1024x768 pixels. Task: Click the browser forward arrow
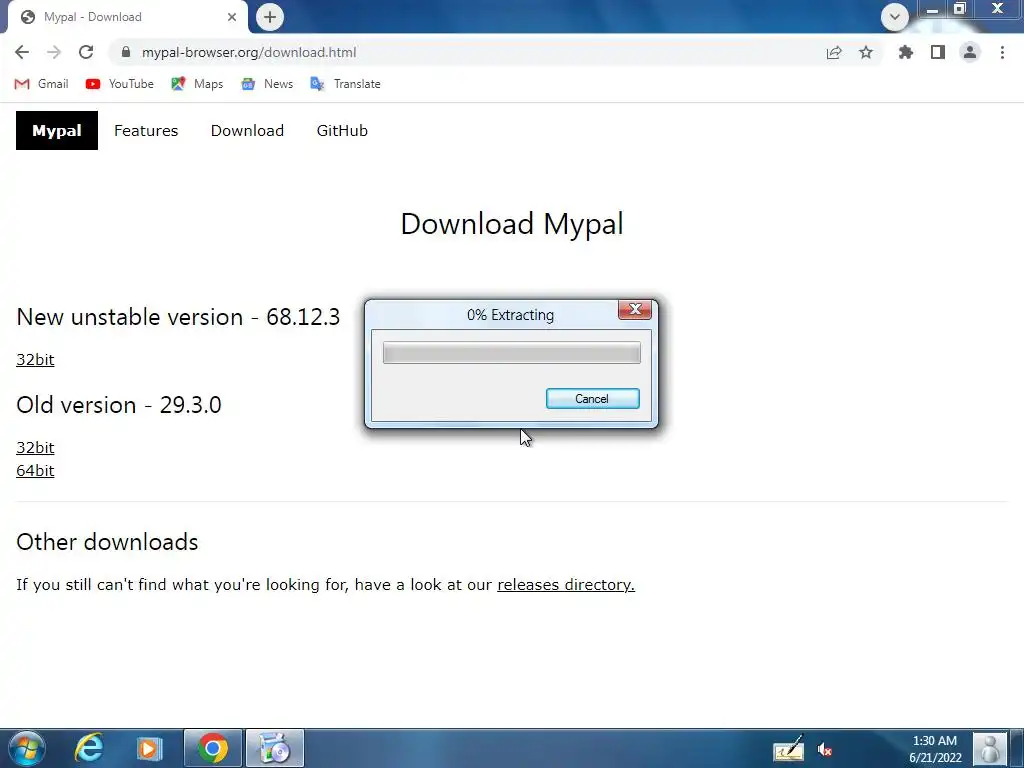click(x=54, y=52)
